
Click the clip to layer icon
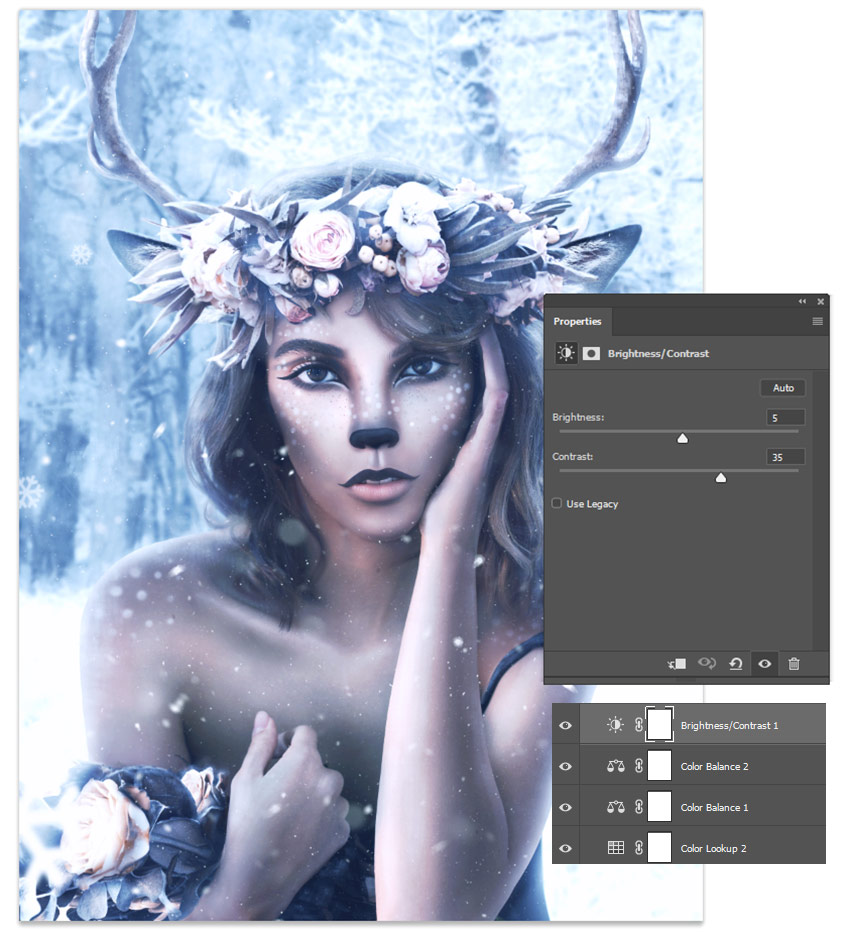(677, 663)
